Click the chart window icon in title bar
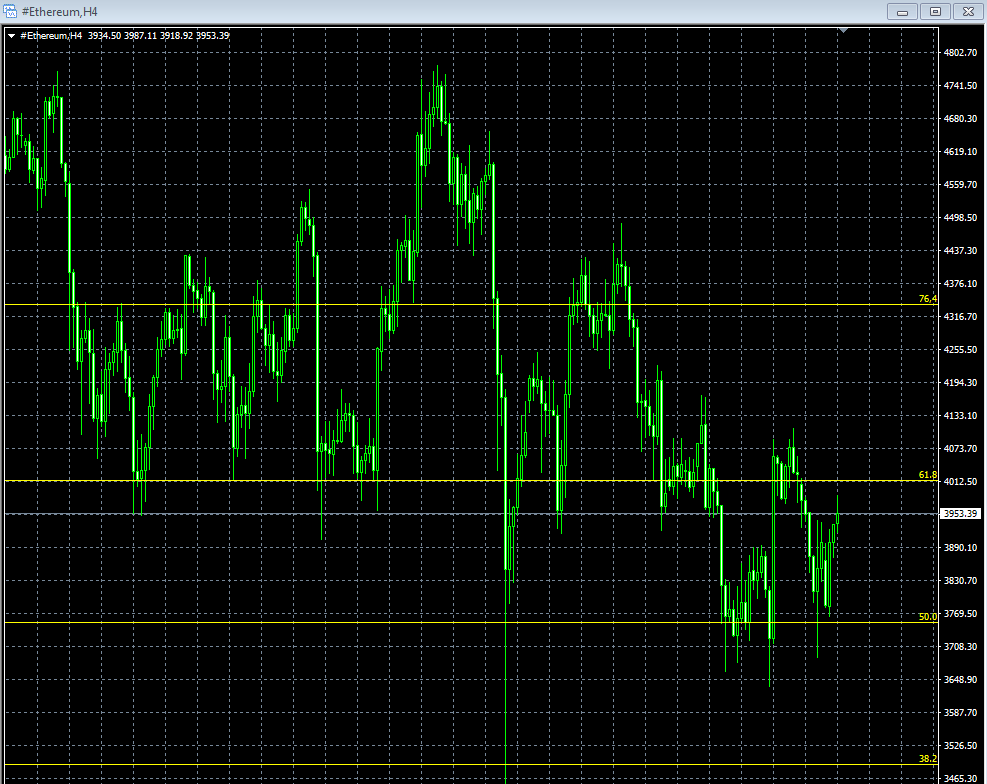 [11, 11]
